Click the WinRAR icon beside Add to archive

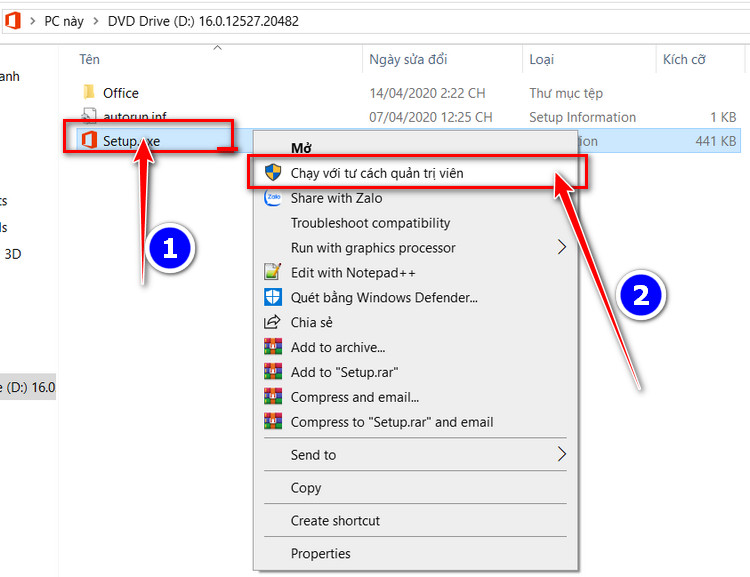point(273,346)
